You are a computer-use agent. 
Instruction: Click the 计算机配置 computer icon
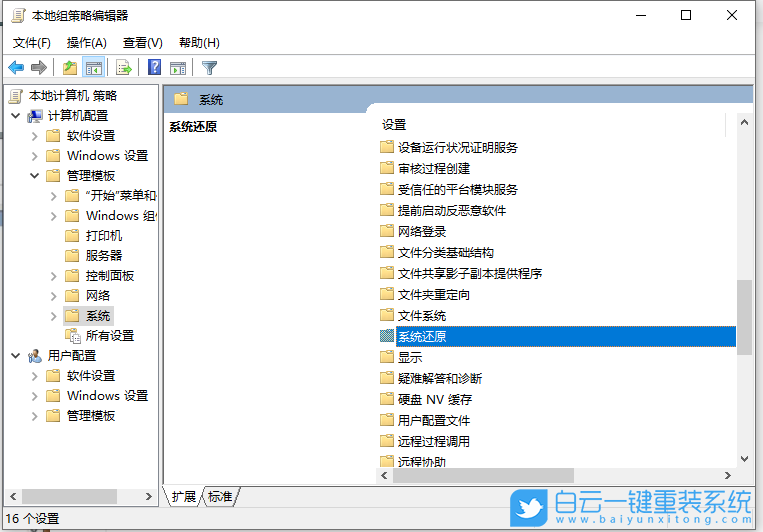35,116
